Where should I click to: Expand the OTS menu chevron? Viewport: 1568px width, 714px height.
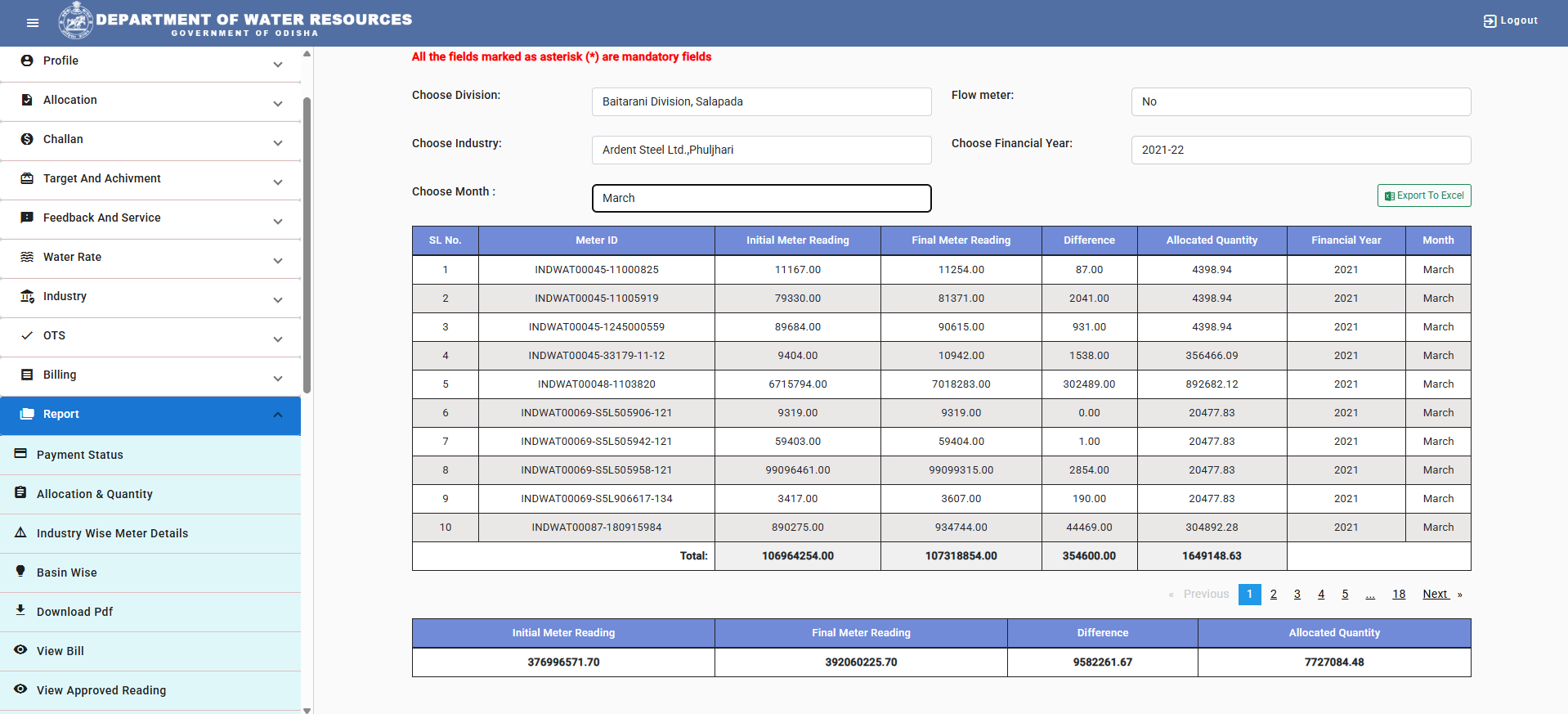(x=278, y=339)
